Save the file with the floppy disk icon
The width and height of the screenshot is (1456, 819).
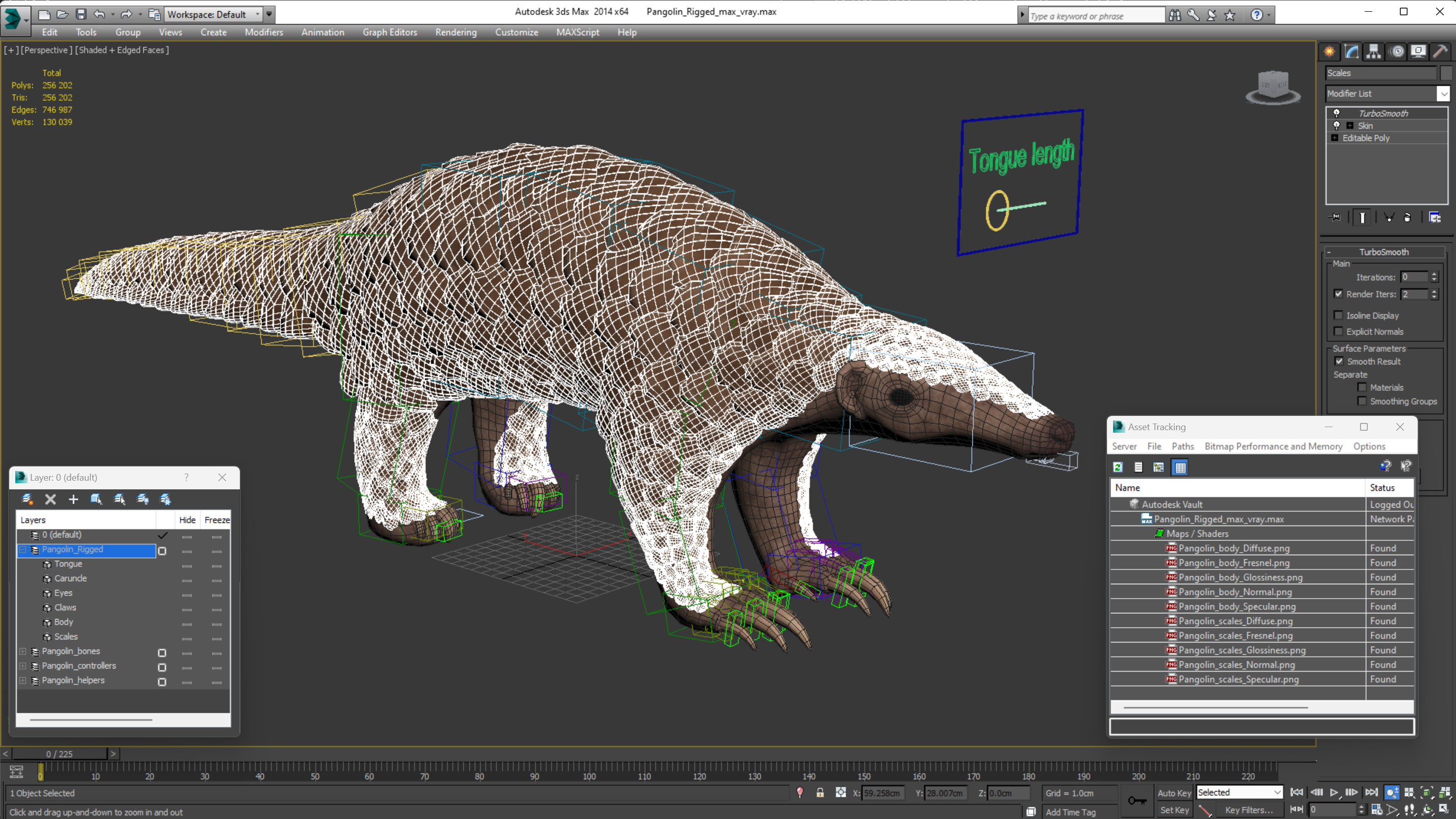point(81,15)
